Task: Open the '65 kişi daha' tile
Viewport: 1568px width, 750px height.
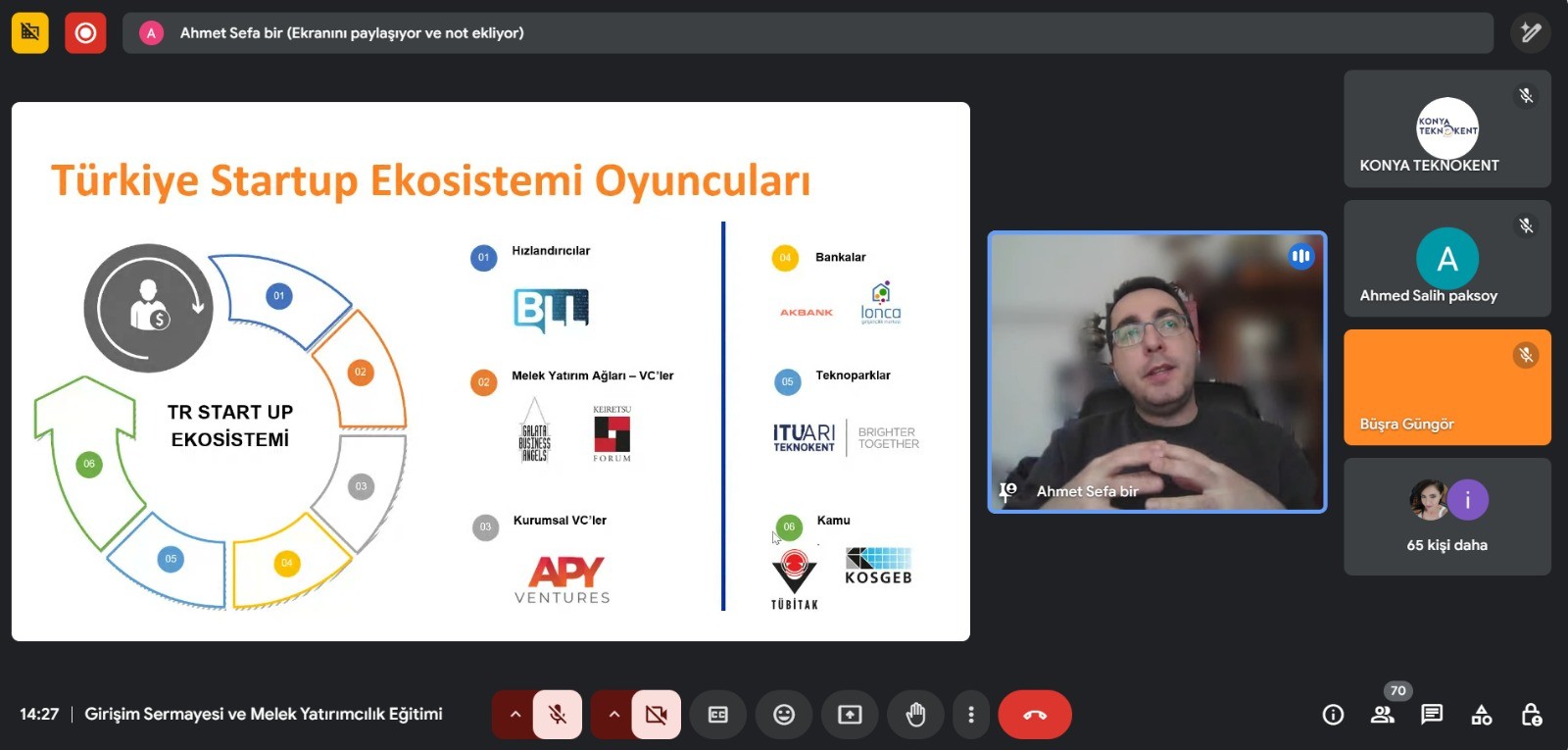Action: [1447, 517]
